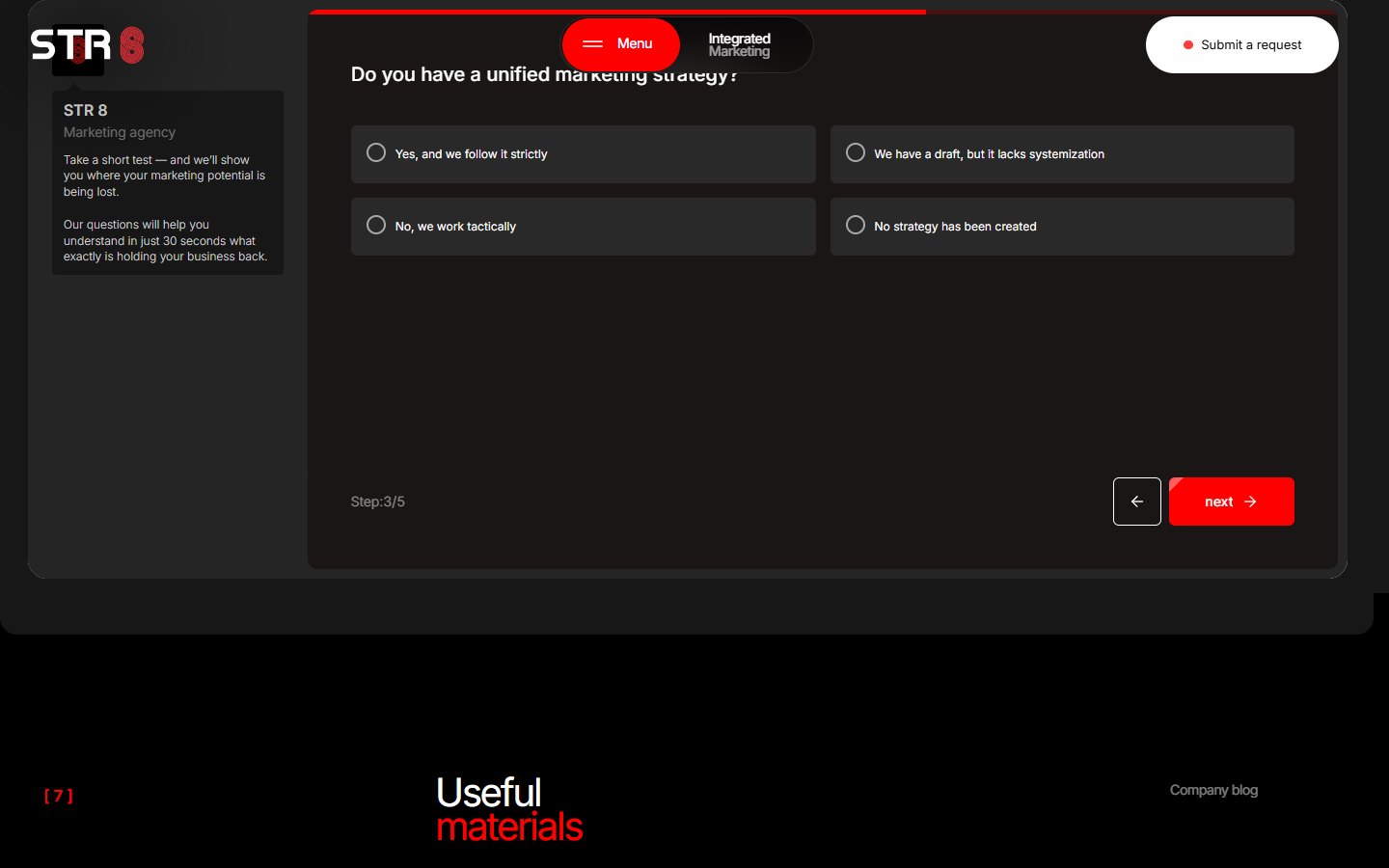Choose 'No strategy has been created'
Screen dimensions: 1389x868
click(x=1062, y=227)
